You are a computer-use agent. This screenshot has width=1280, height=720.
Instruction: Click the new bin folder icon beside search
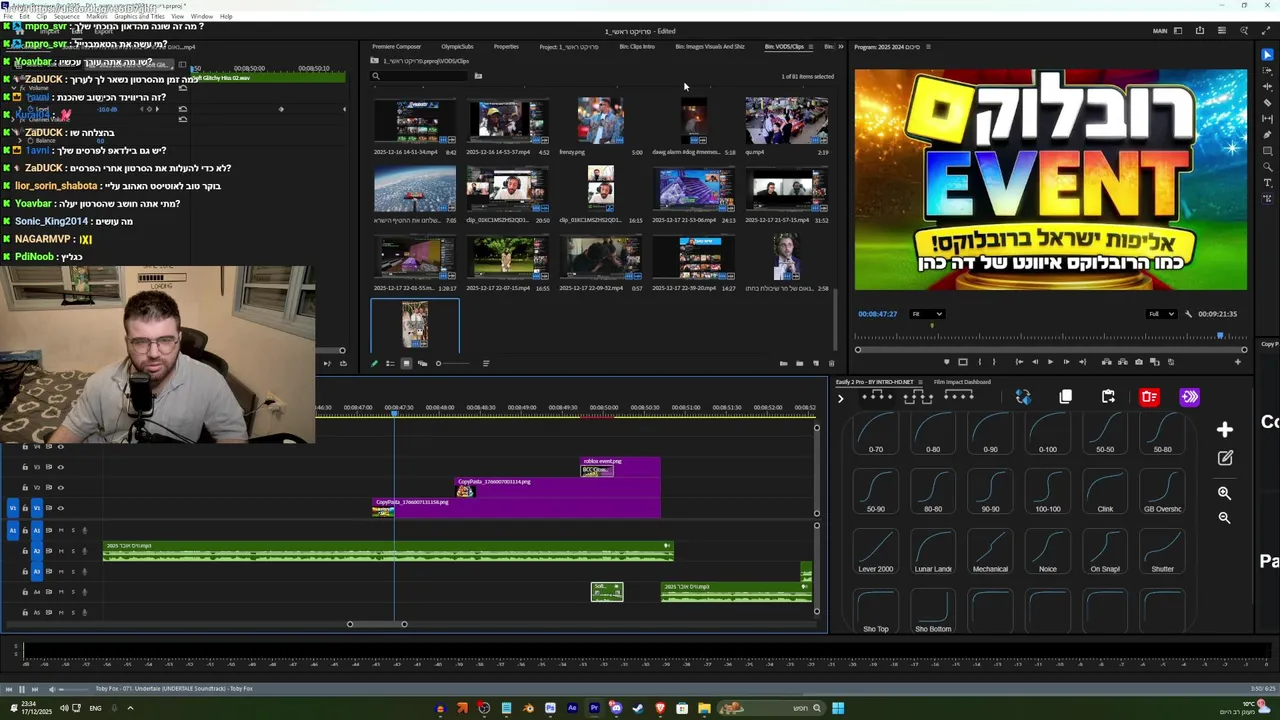tap(478, 76)
